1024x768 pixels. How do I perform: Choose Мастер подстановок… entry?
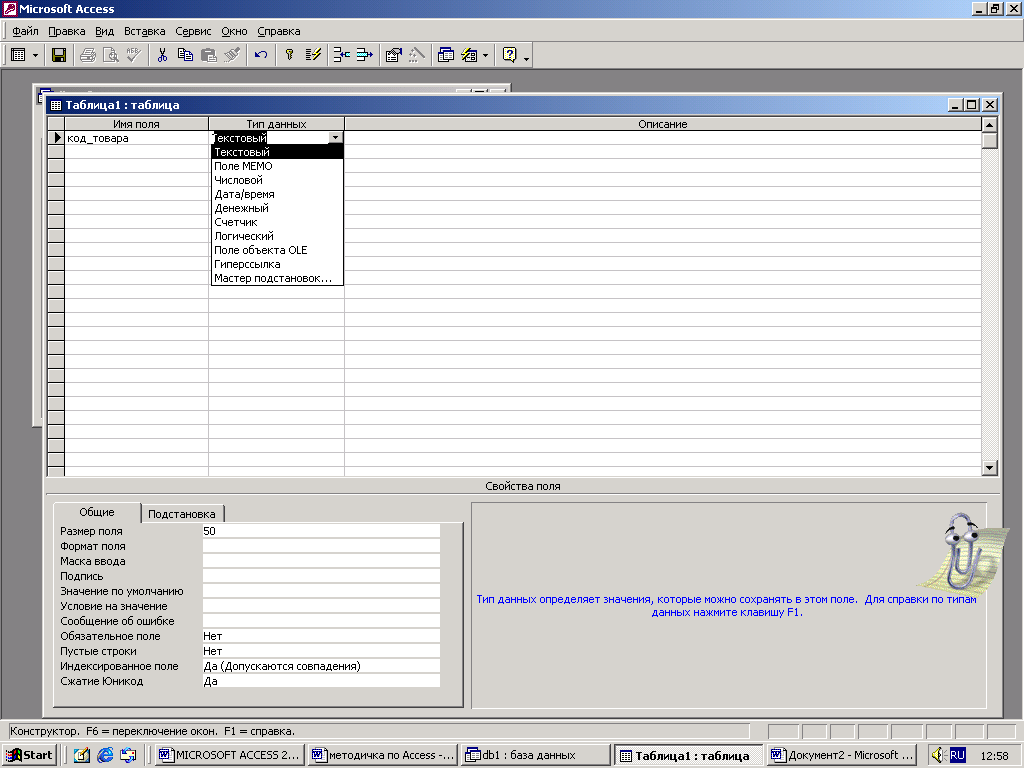[278, 278]
